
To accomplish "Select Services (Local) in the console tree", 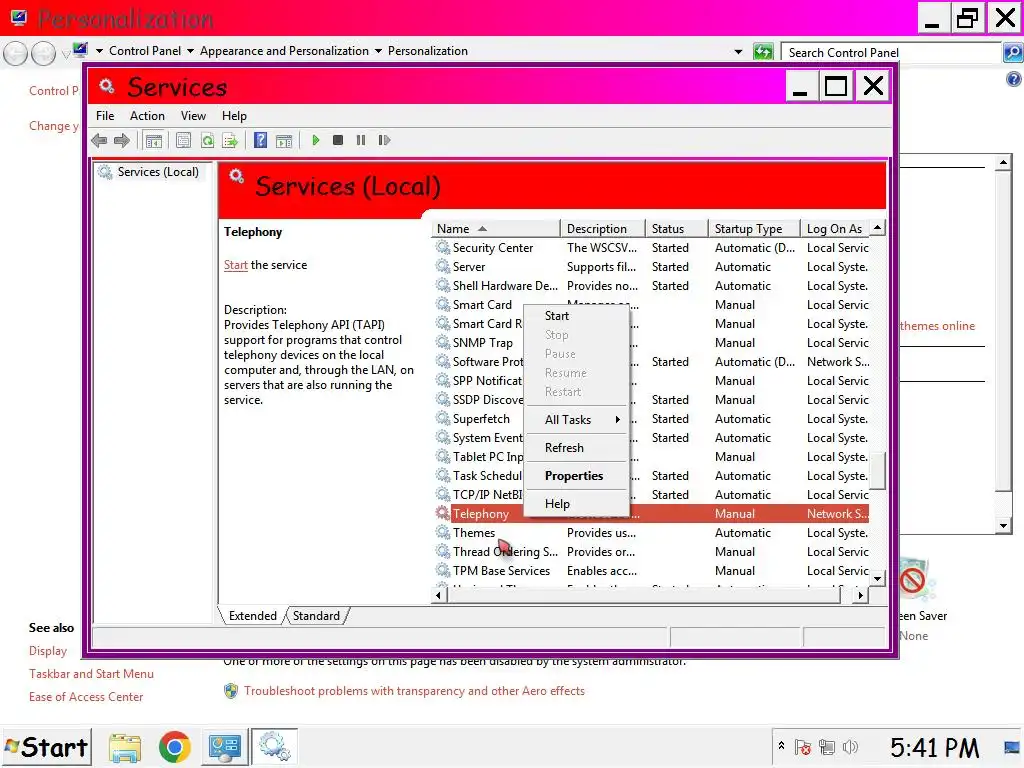I will click(x=158, y=172).
